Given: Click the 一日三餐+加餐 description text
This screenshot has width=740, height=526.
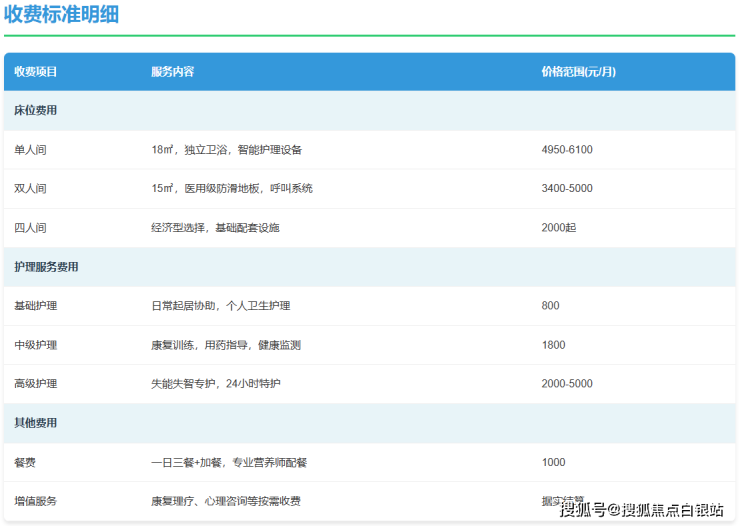Looking at the screenshot, I should (229, 462).
